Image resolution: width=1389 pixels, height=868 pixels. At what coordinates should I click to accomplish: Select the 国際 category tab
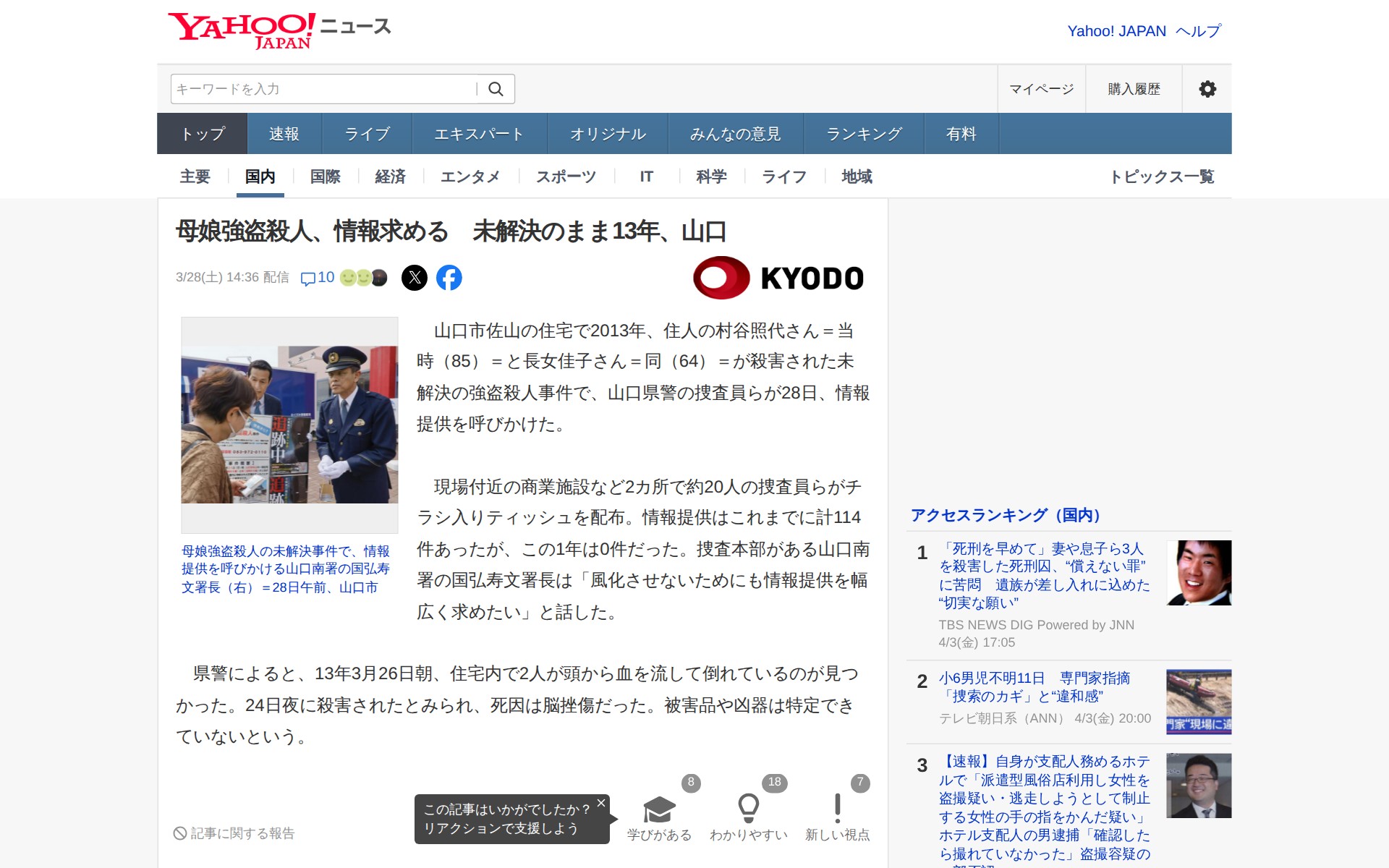pyautogui.click(x=325, y=176)
